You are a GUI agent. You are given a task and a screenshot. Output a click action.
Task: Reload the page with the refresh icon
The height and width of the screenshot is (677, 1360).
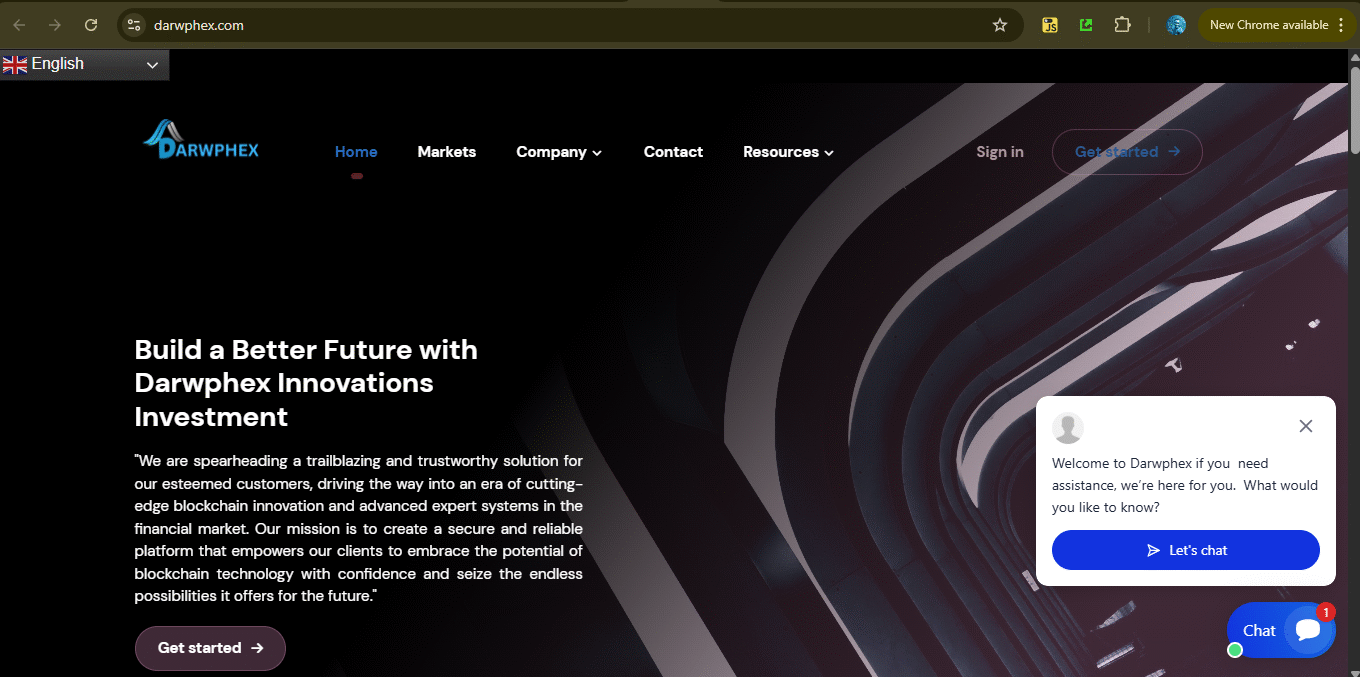click(91, 25)
